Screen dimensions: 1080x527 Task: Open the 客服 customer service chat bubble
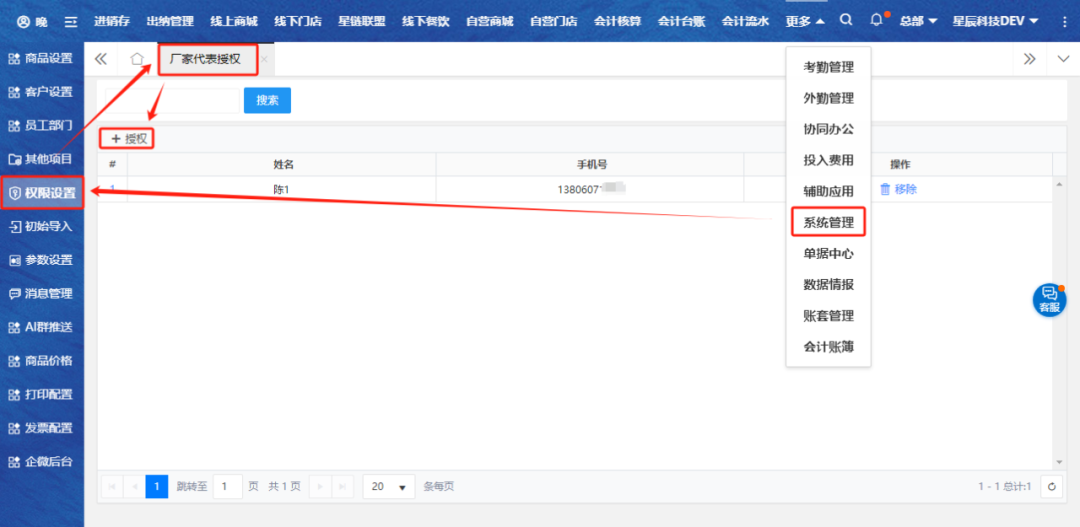[1049, 300]
